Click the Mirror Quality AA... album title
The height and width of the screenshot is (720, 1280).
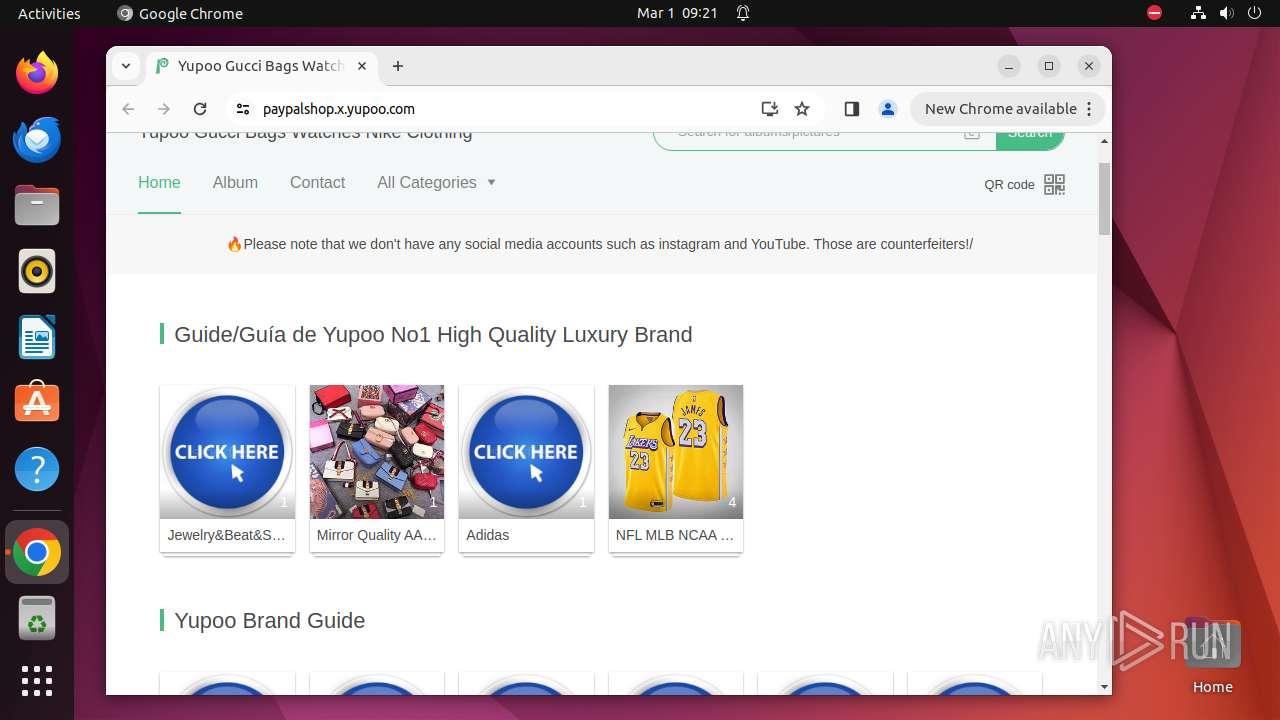point(377,535)
